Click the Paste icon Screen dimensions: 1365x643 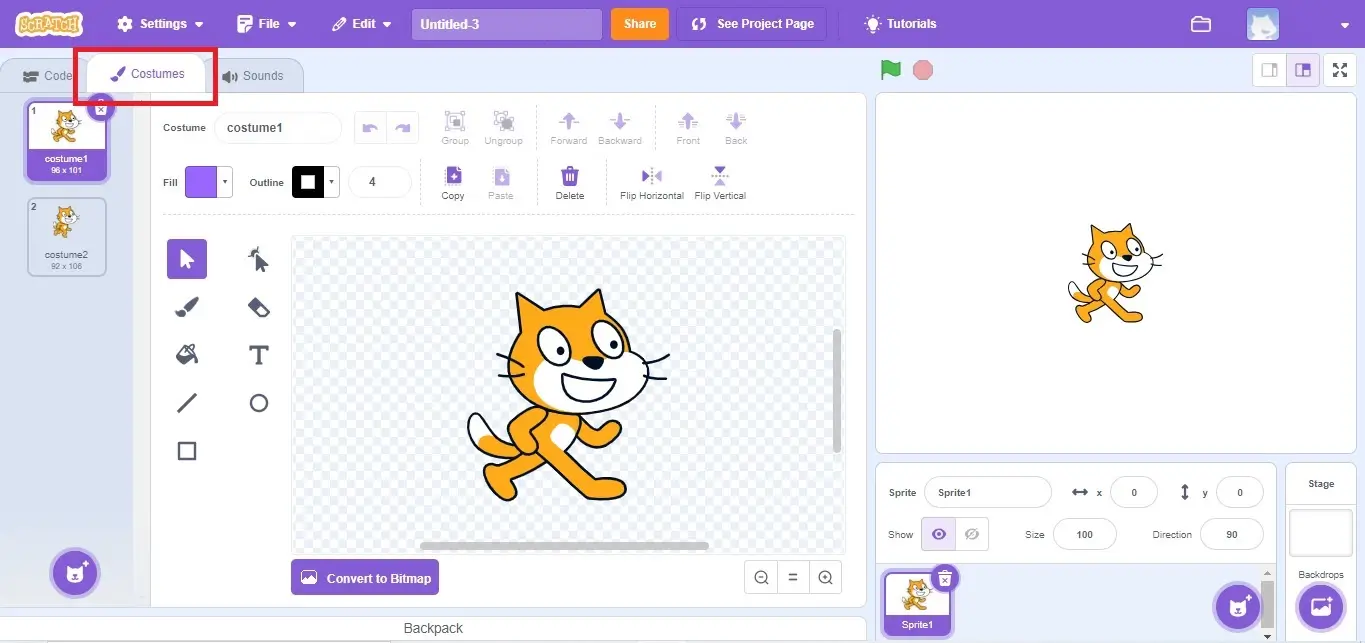pos(501,183)
